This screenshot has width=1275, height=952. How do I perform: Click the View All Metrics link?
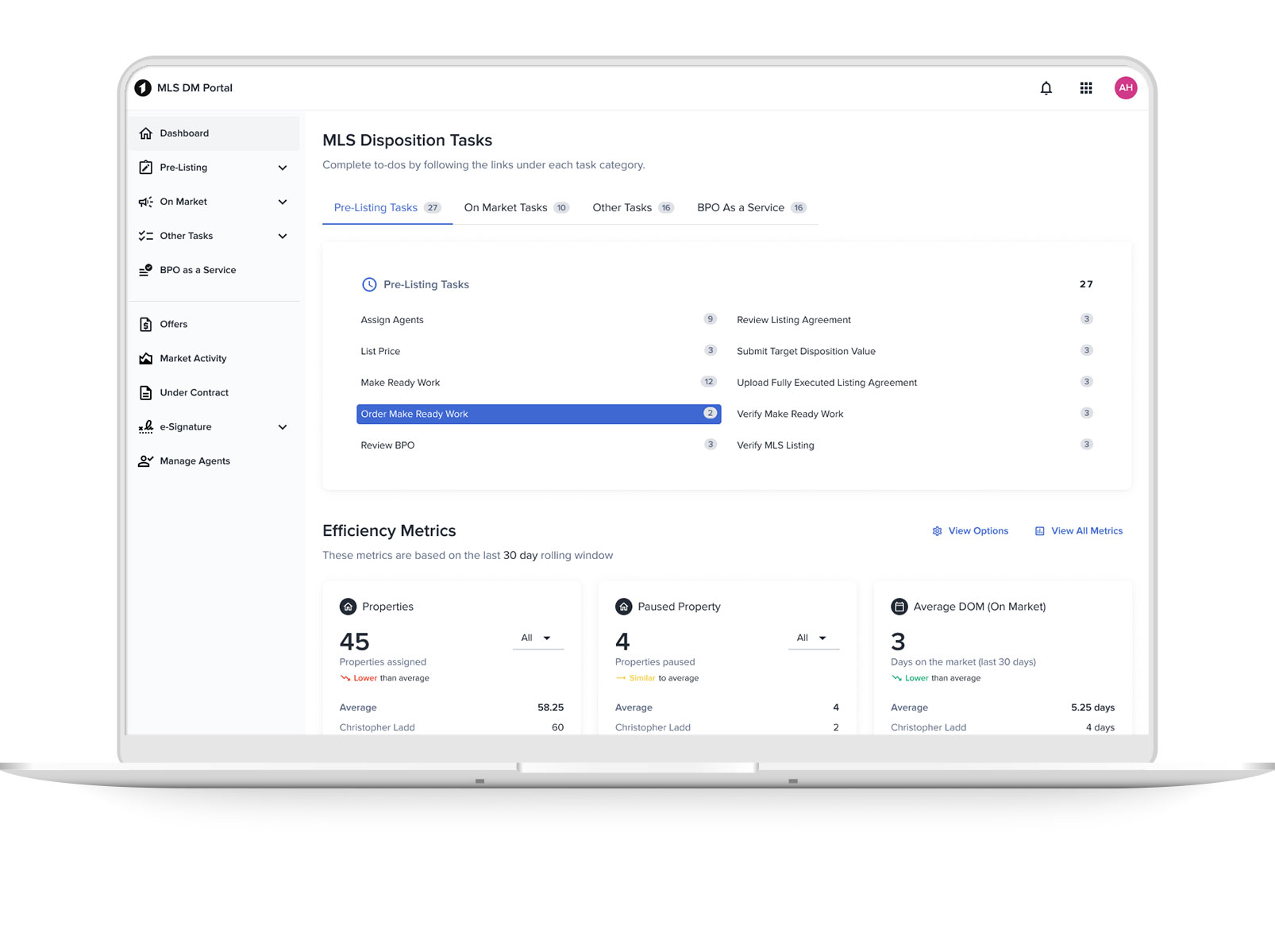coord(1079,531)
